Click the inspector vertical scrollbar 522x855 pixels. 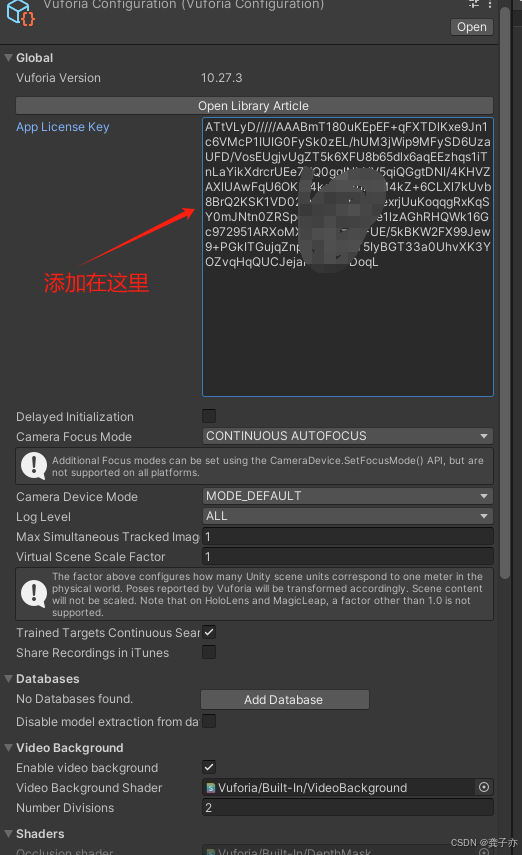(505, 294)
